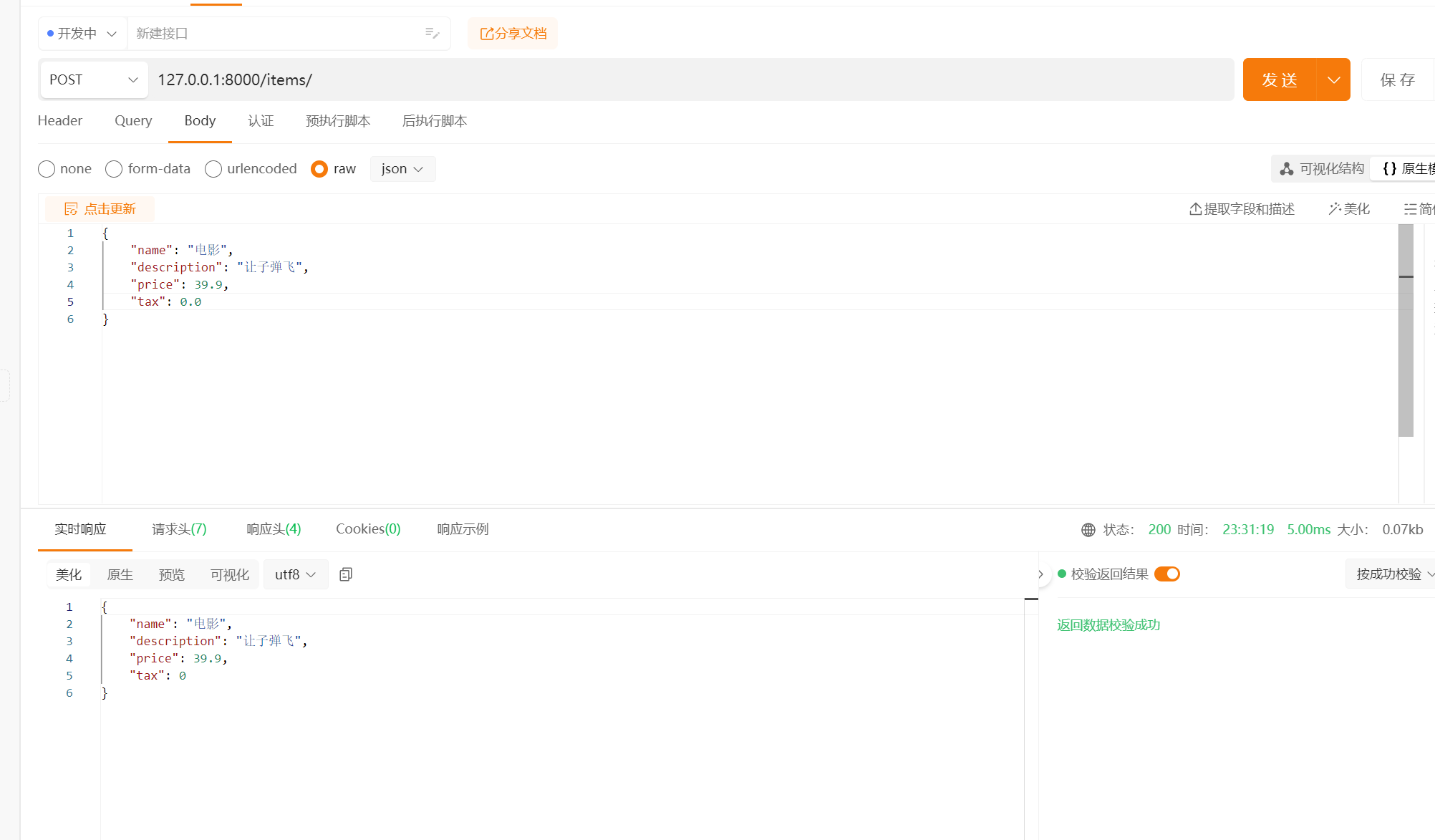Click the request URL input field
The height and width of the screenshot is (840, 1435).
pyautogui.click(x=687, y=79)
